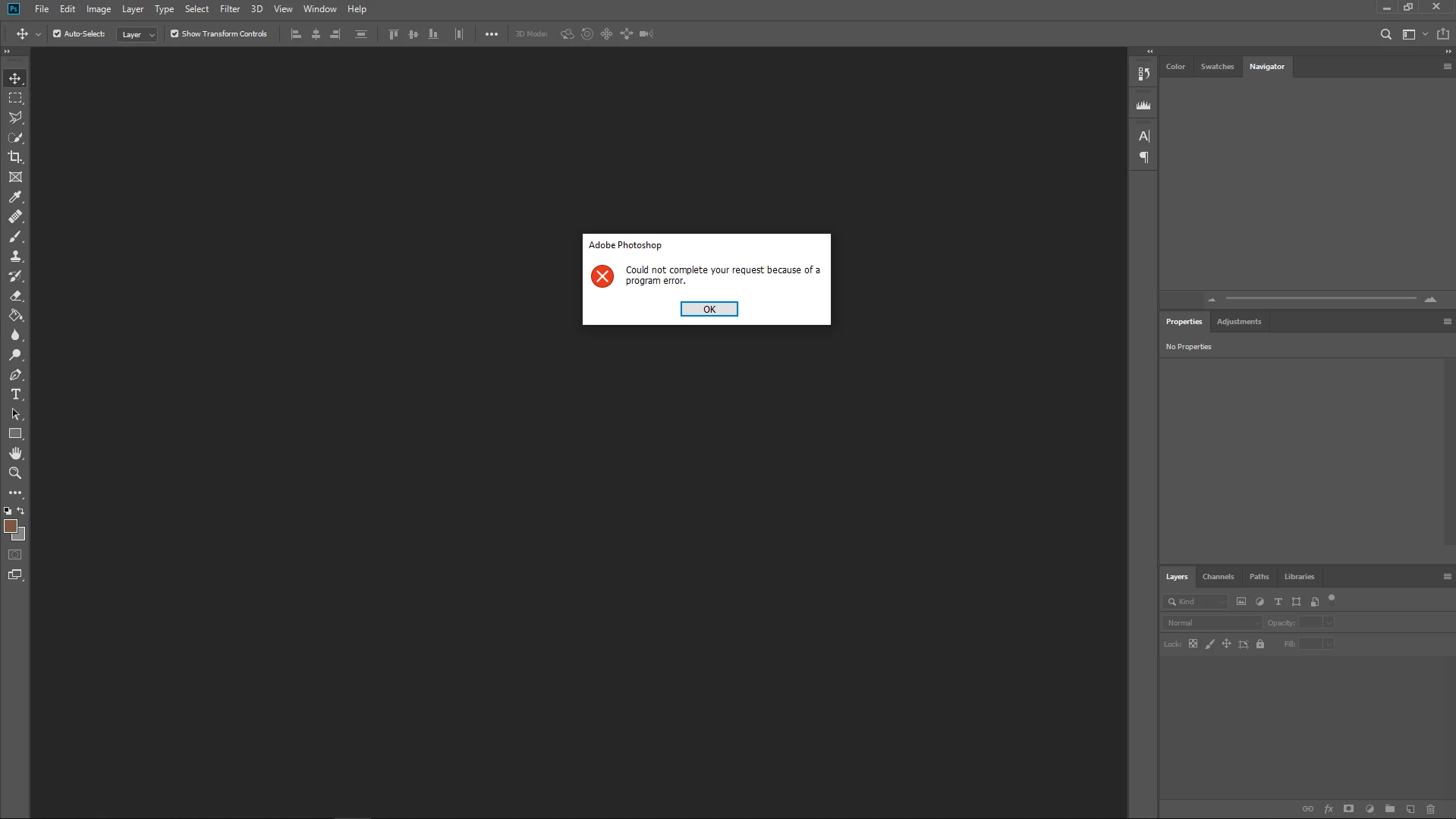Viewport: 1456px width, 819px height.
Task: Open the layer filter Kind dropdown
Action: (1195, 601)
